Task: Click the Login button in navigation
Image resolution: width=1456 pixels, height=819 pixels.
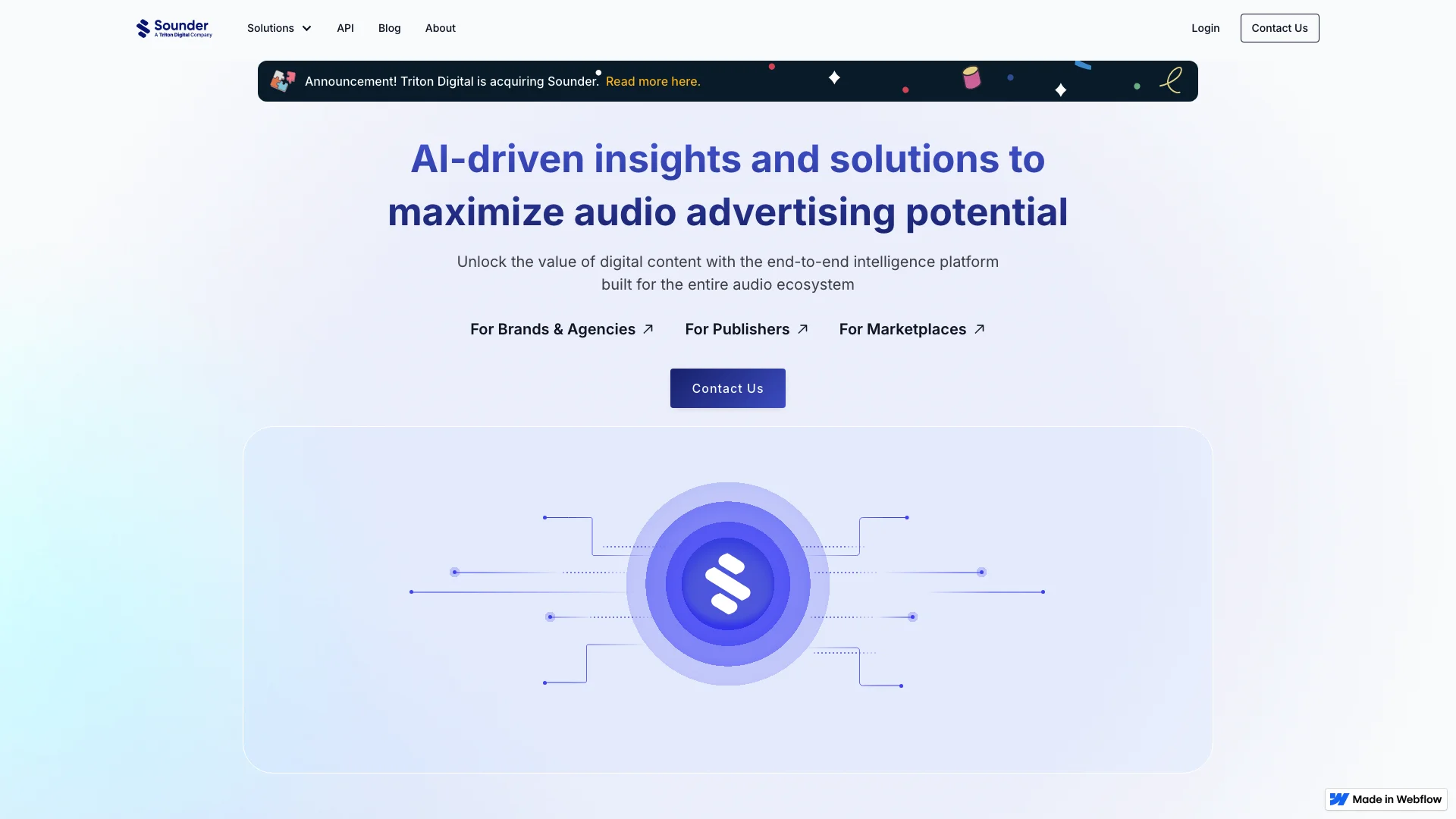Action: pyautogui.click(x=1205, y=28)
